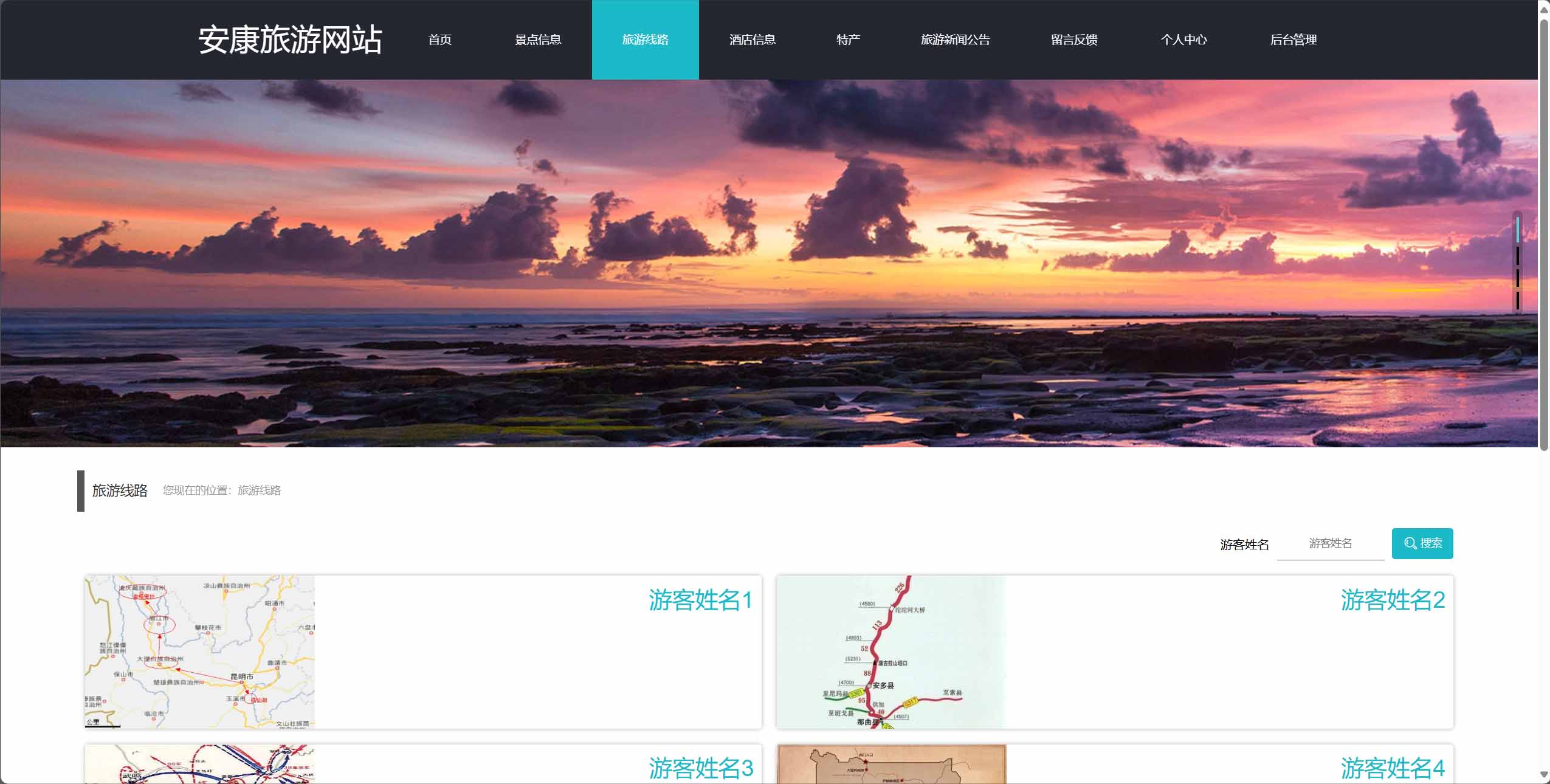This screenshot has width=1550, height=784.
Task: Click the page scrollbar down arrow
Action: pyautogui.click(x=1544, y=775)
